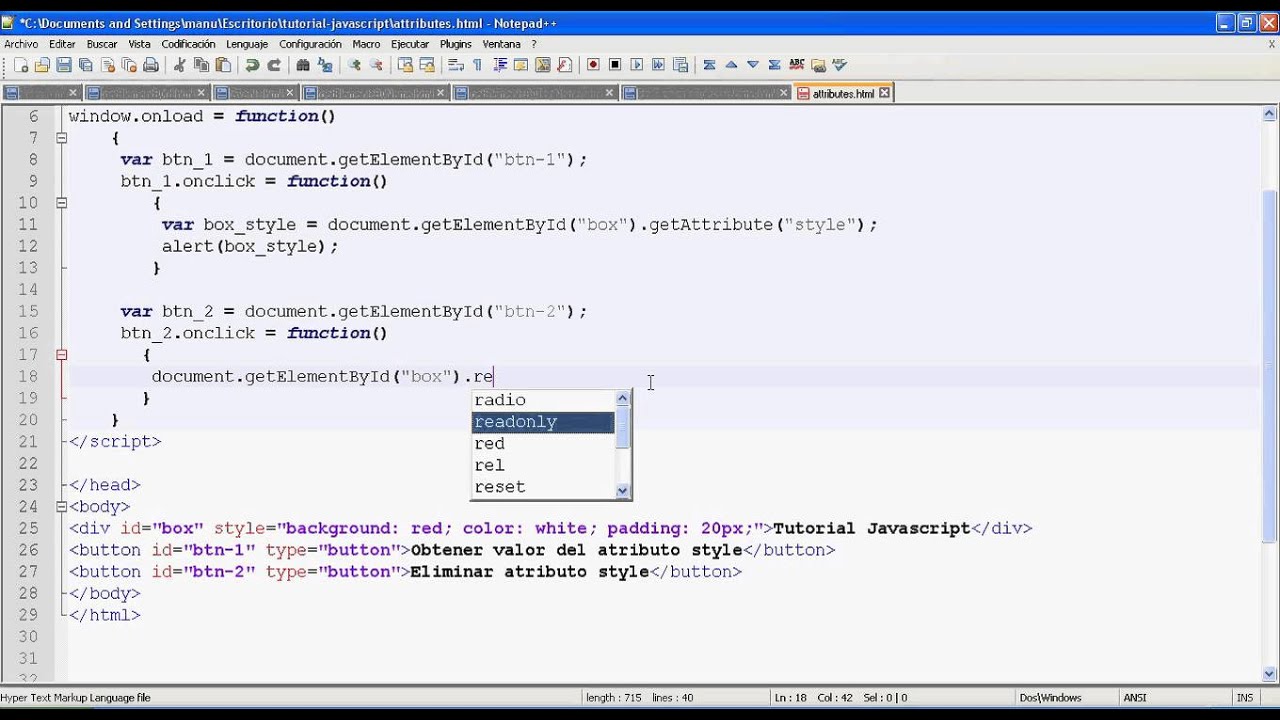Click the autocomplete list down arrow
1280x720 pixels.
click(x=623, y=490)
